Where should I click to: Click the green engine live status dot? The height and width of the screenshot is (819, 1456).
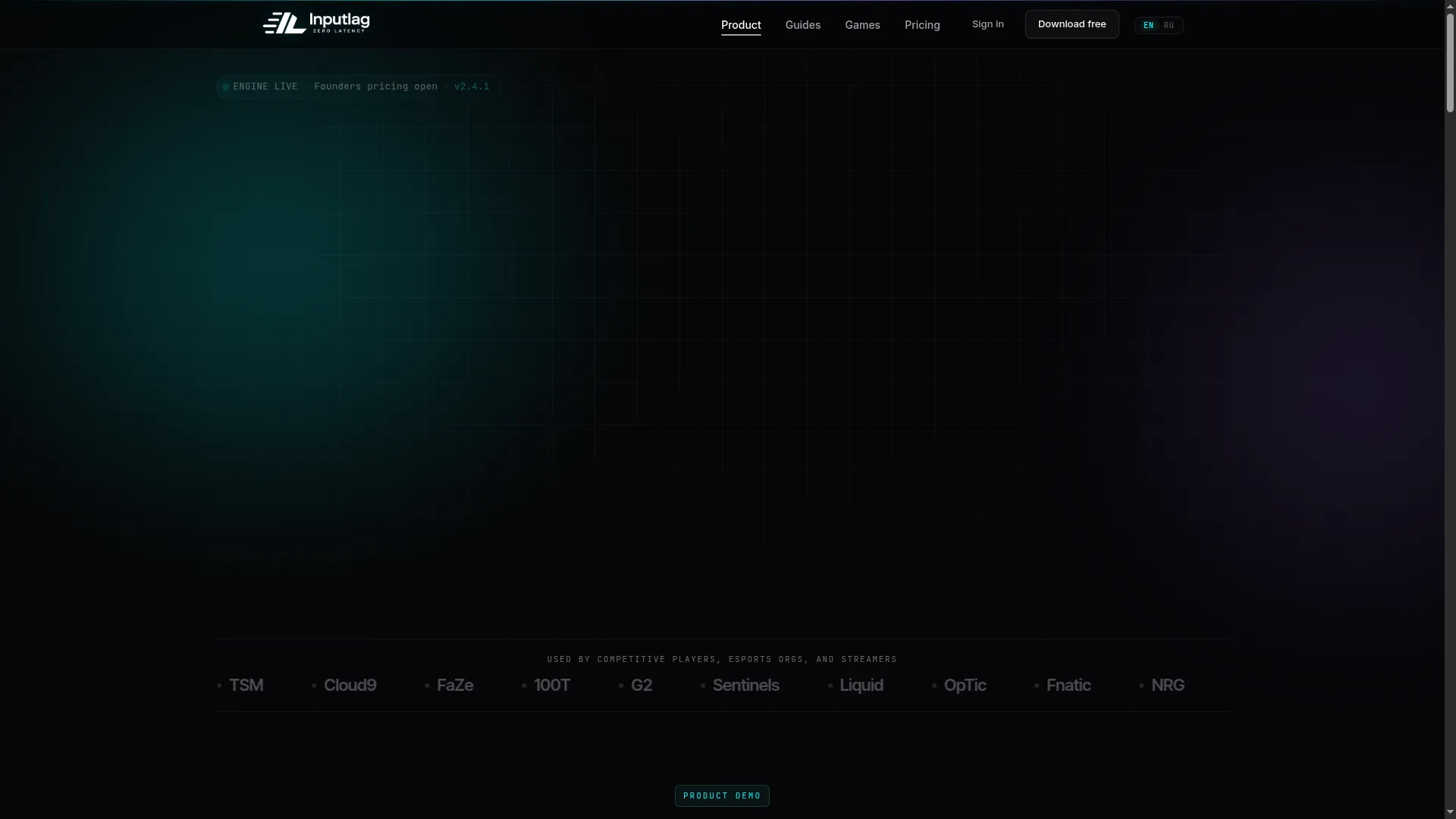click(x=225, y=86)
